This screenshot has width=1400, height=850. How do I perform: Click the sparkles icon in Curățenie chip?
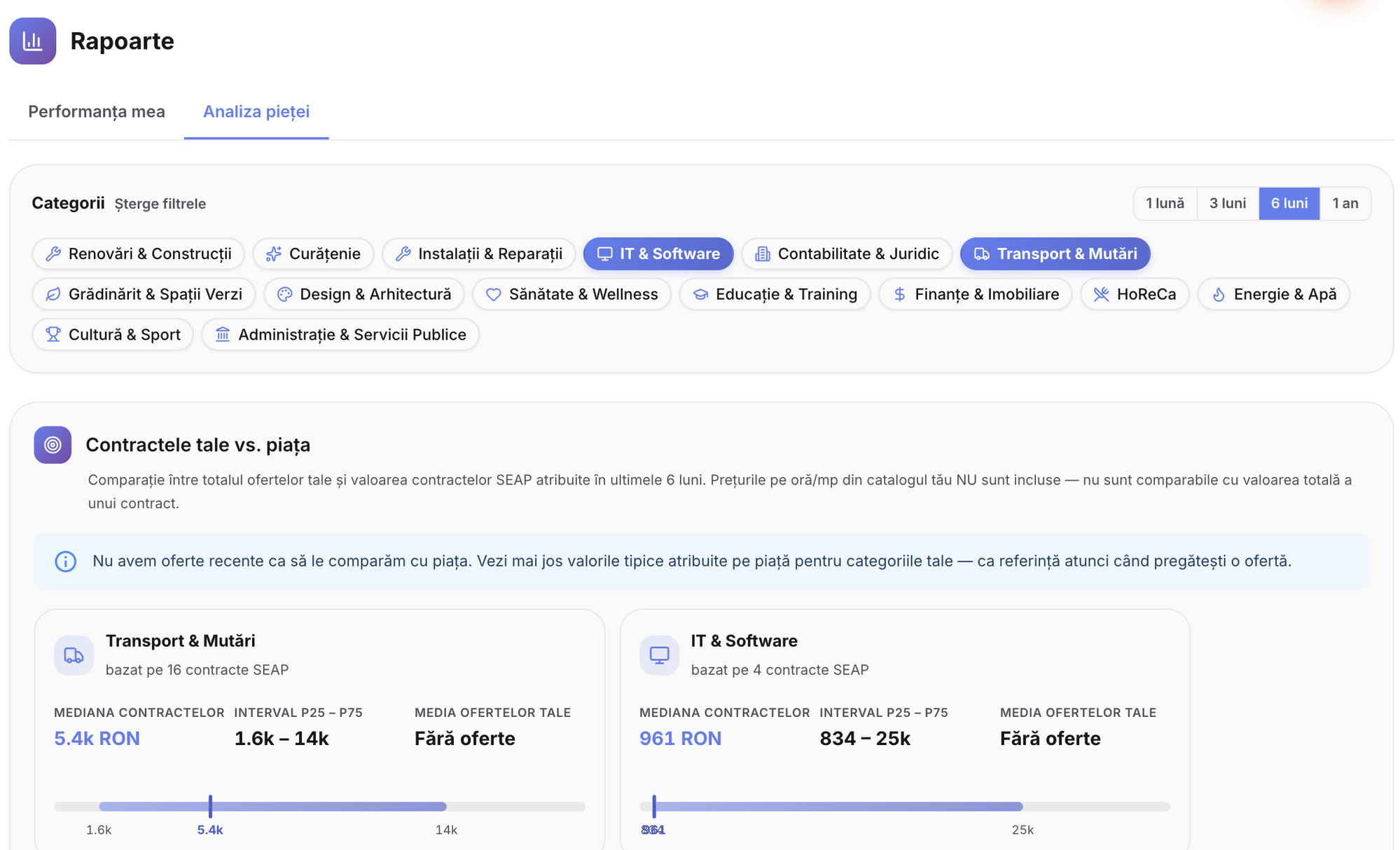click(x=274, y=254)
